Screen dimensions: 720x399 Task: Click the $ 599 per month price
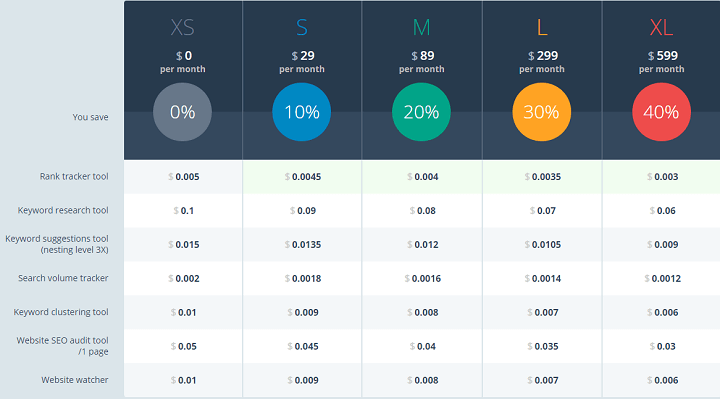(x=662, y=62)
